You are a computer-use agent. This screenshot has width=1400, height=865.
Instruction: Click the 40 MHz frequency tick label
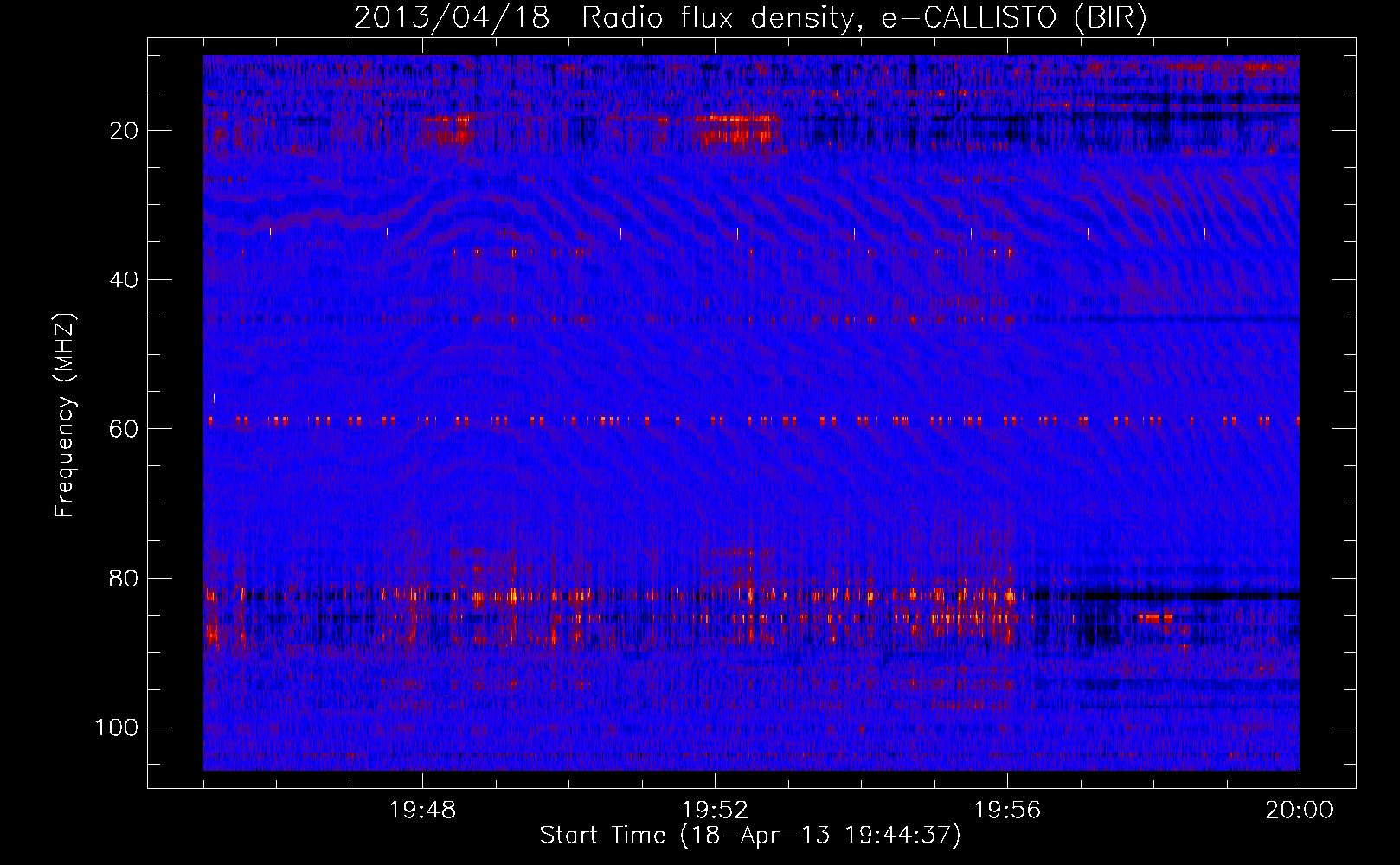tap(125, 279)
